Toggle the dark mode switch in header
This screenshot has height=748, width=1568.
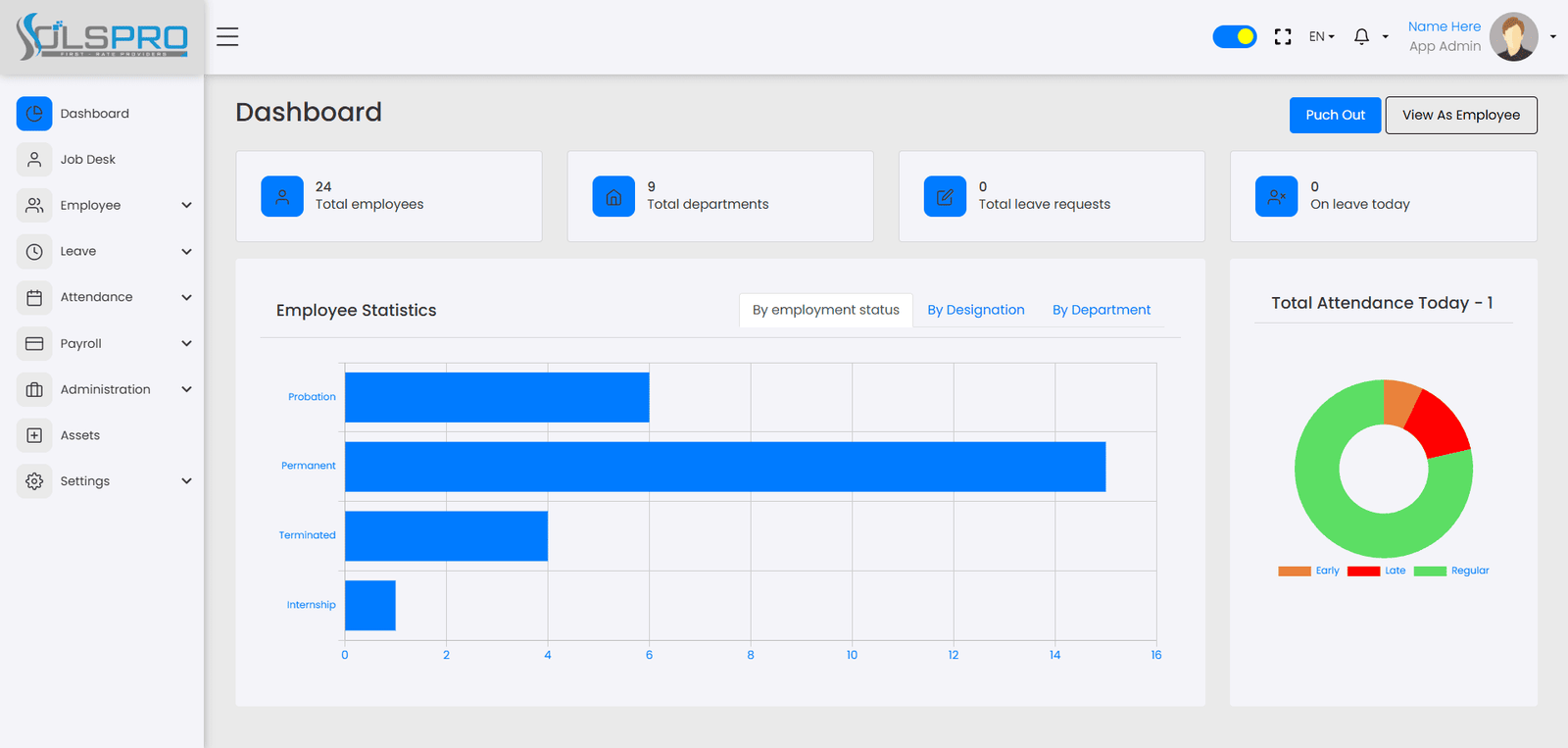point(1235,37)
